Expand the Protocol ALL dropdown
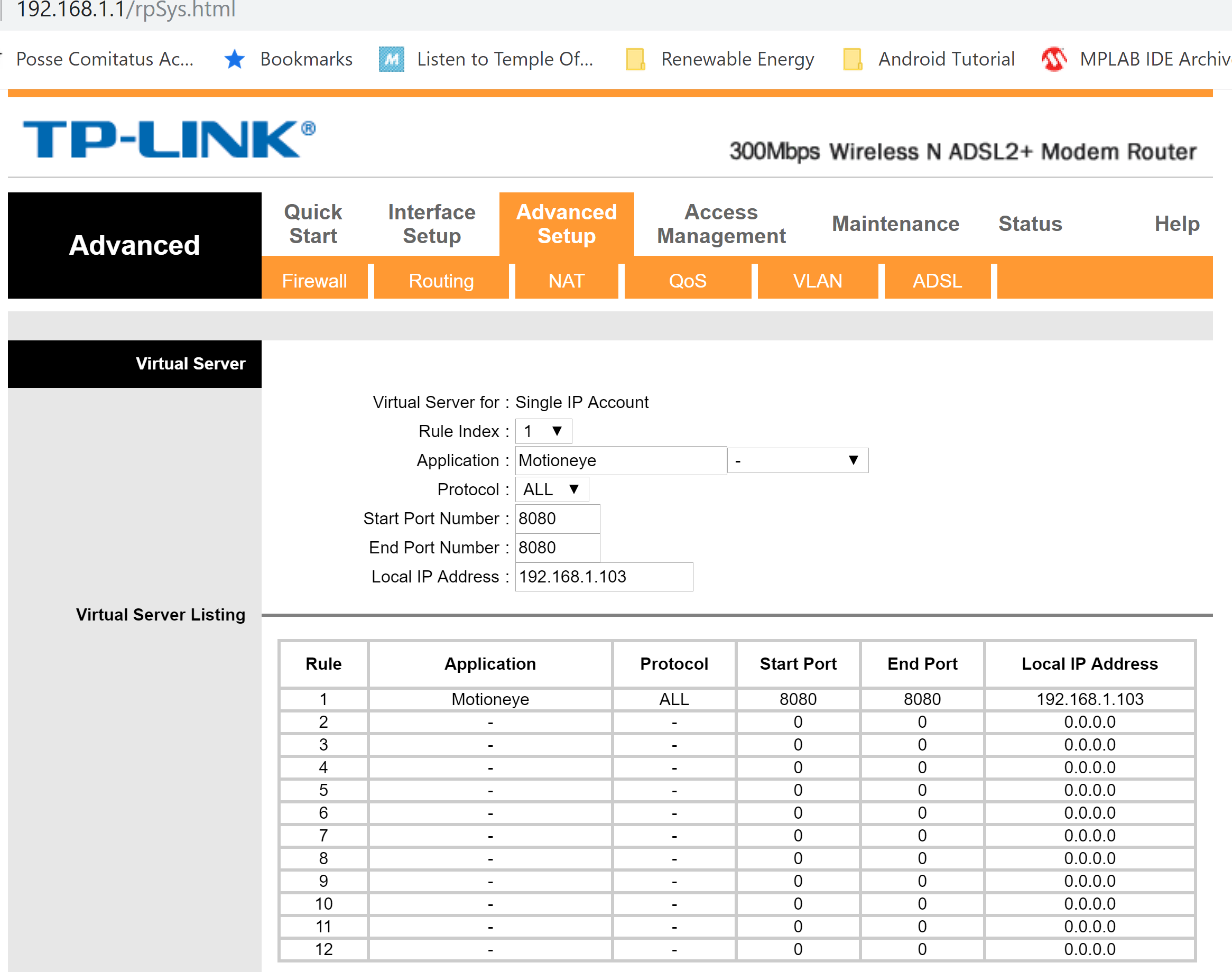Viewport: 1232px width, 972px height. (x=551, y=489)
